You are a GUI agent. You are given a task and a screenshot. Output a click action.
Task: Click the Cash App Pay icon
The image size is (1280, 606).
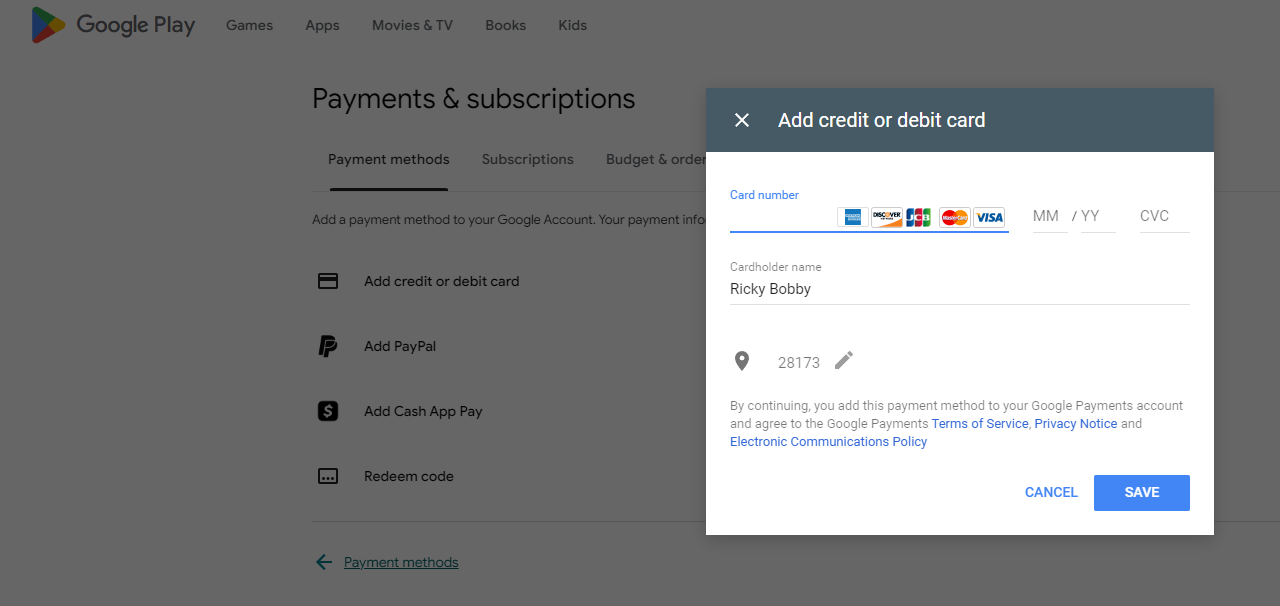point(328,411)
